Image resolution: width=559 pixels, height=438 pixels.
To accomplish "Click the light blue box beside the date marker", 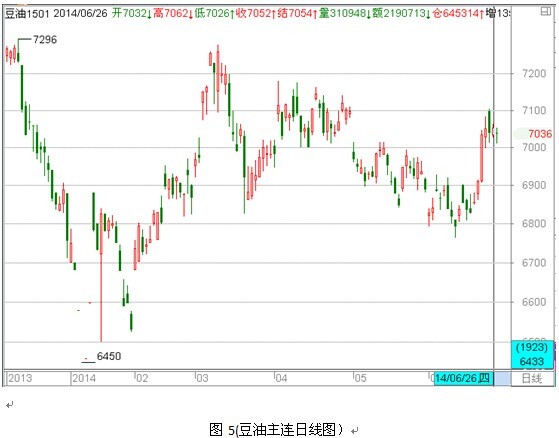I will coord(502,378).
